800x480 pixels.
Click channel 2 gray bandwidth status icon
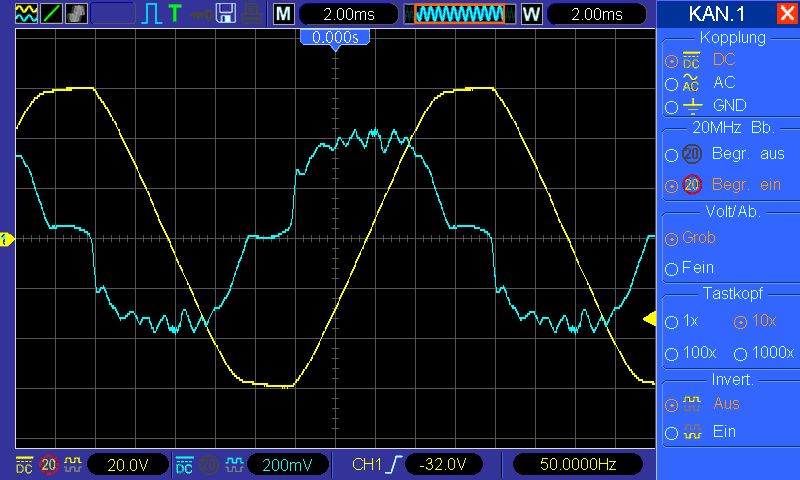tap(209, 465)
